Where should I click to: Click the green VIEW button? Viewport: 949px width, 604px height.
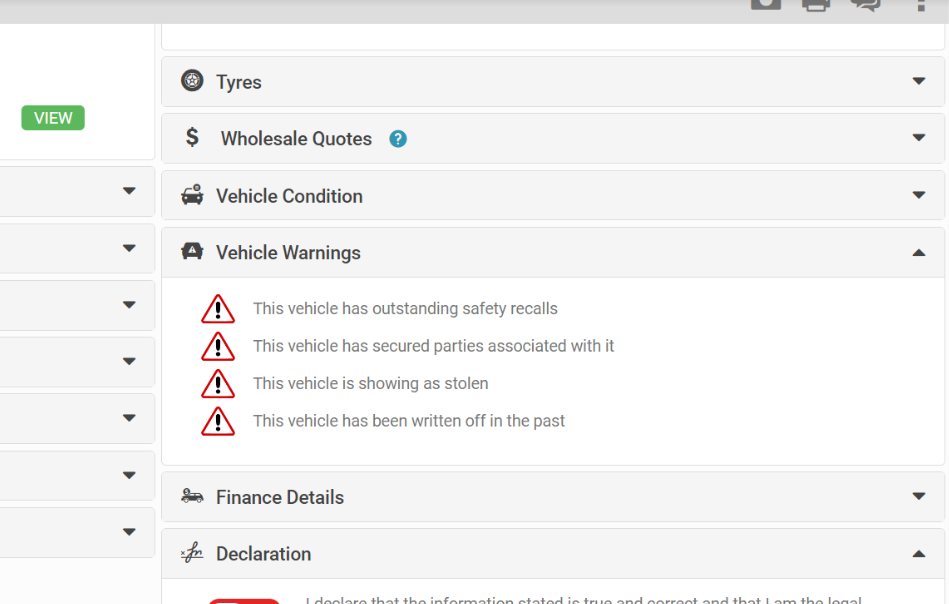pyautogui.click(x=53, y=117)
